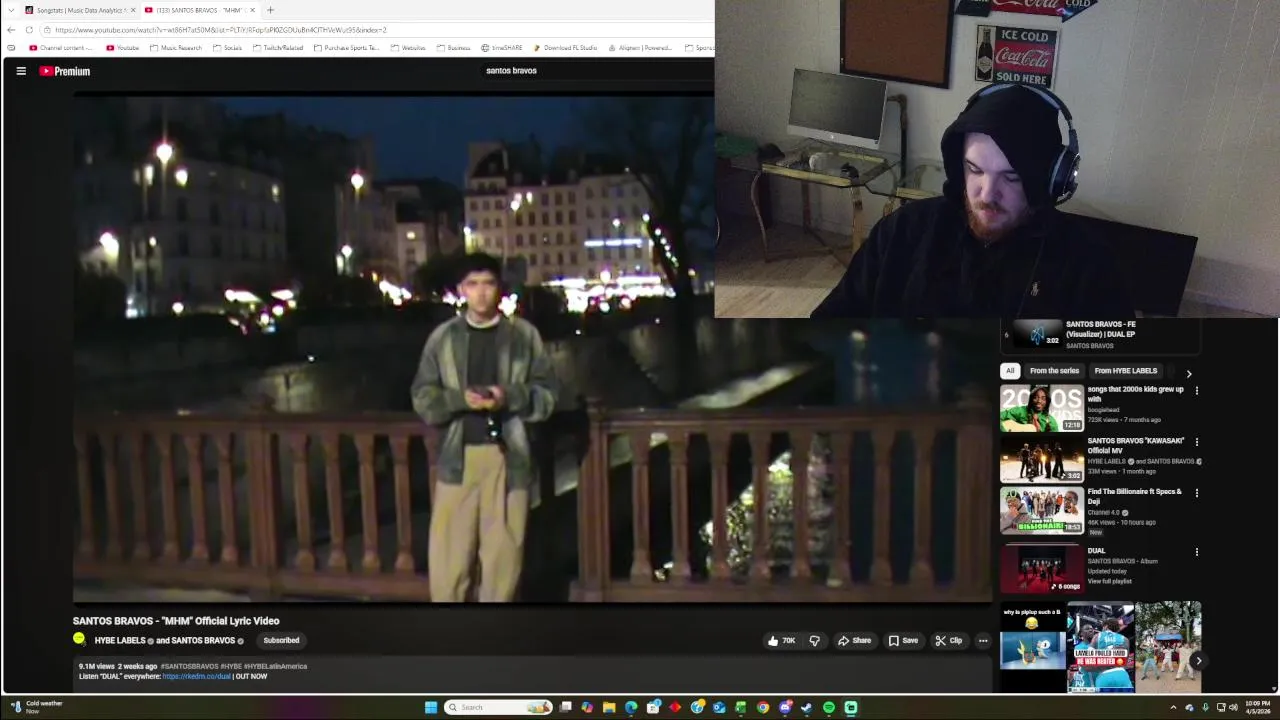This screenshot has height=720, width=1280.
Task: Open the why is piplup Short
Action: (1033, 648)
